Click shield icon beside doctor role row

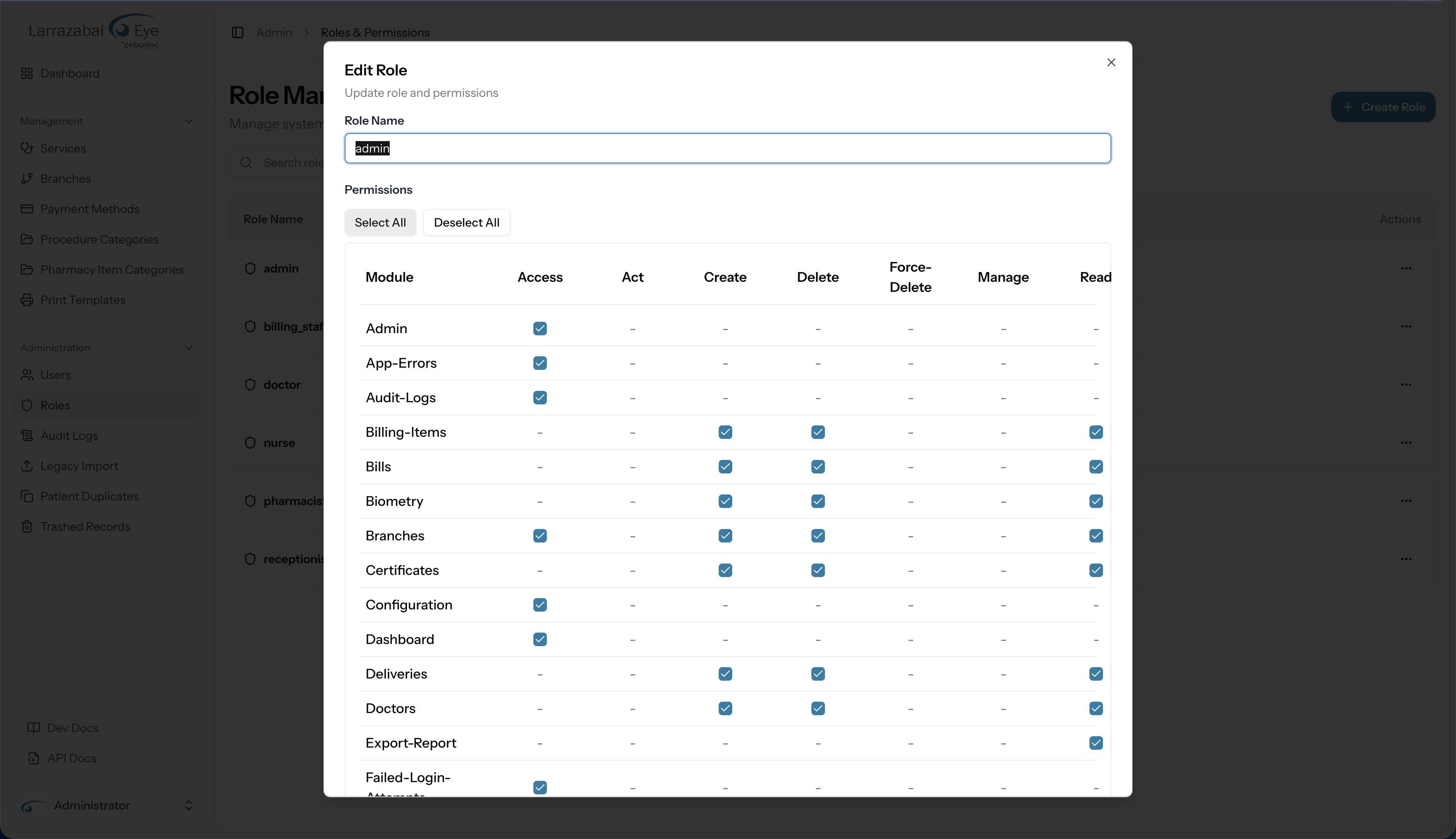tap(250, 385)
